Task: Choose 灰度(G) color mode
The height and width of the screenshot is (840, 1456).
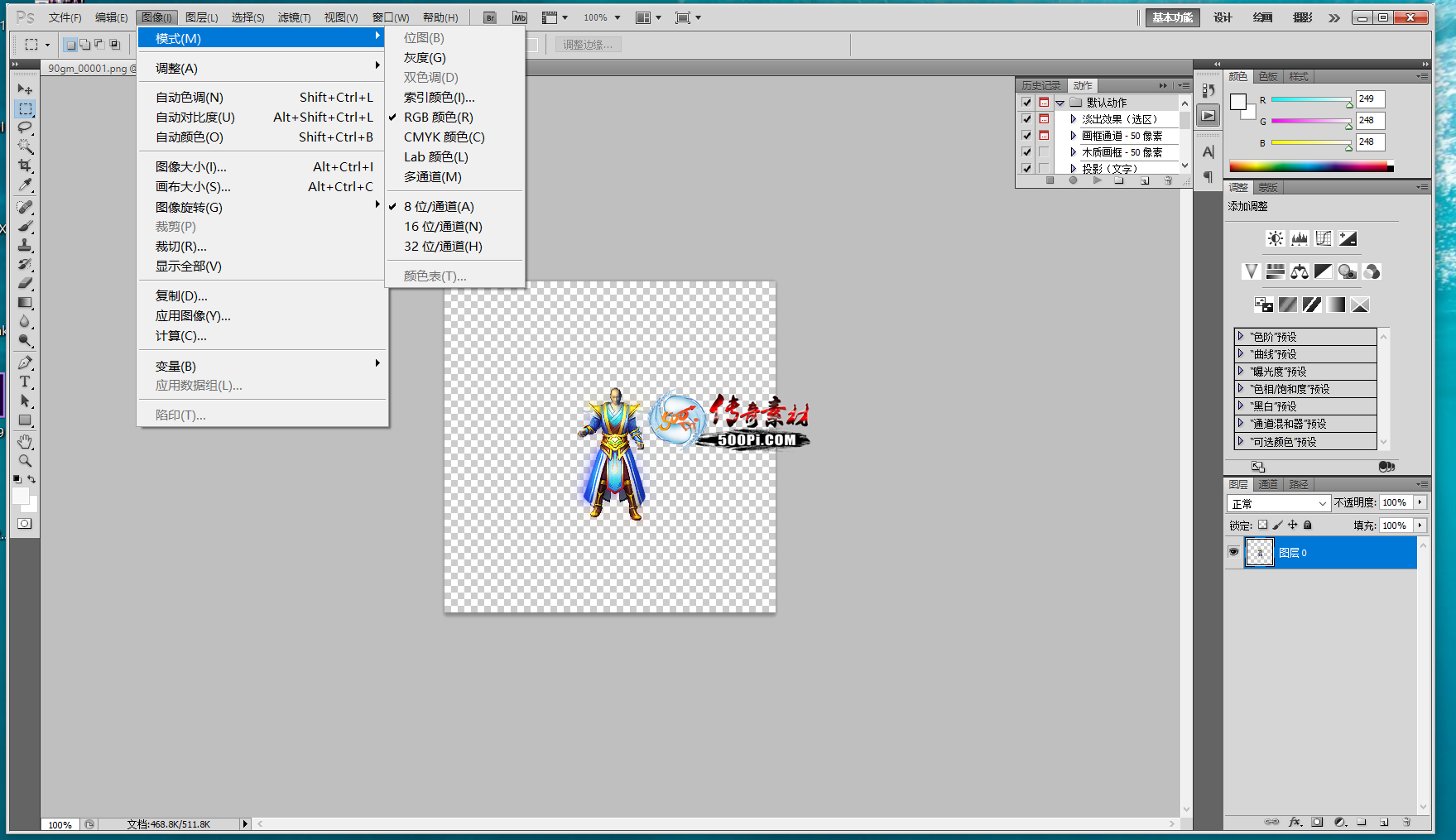Action: pos(425,57)
